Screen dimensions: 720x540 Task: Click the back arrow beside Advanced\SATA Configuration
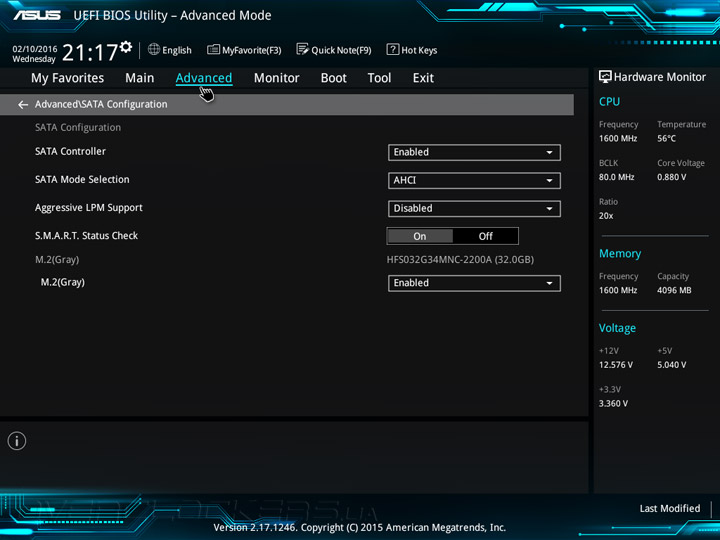point(23,105)
